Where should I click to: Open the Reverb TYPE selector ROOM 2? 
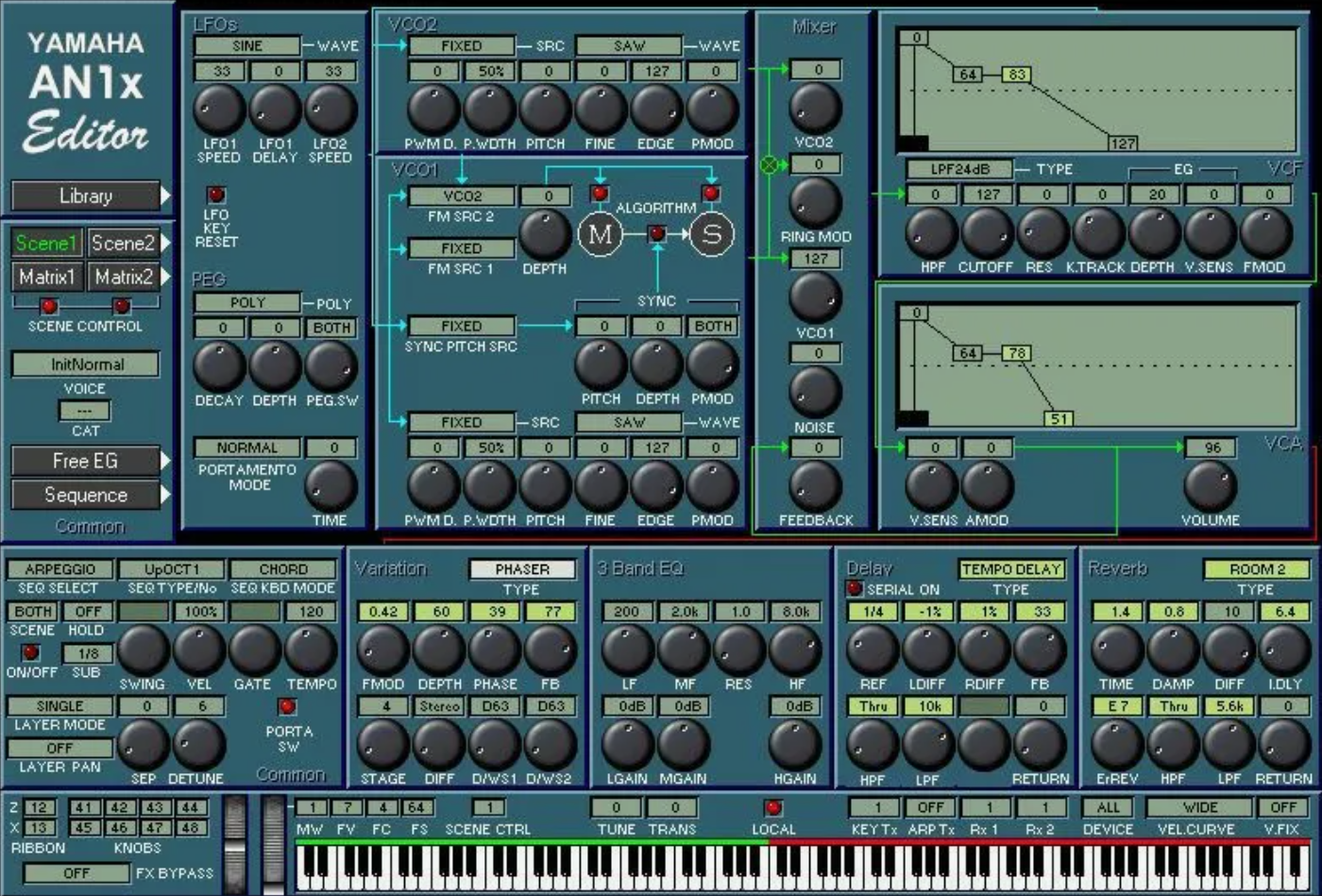(x=1257, y=569)
